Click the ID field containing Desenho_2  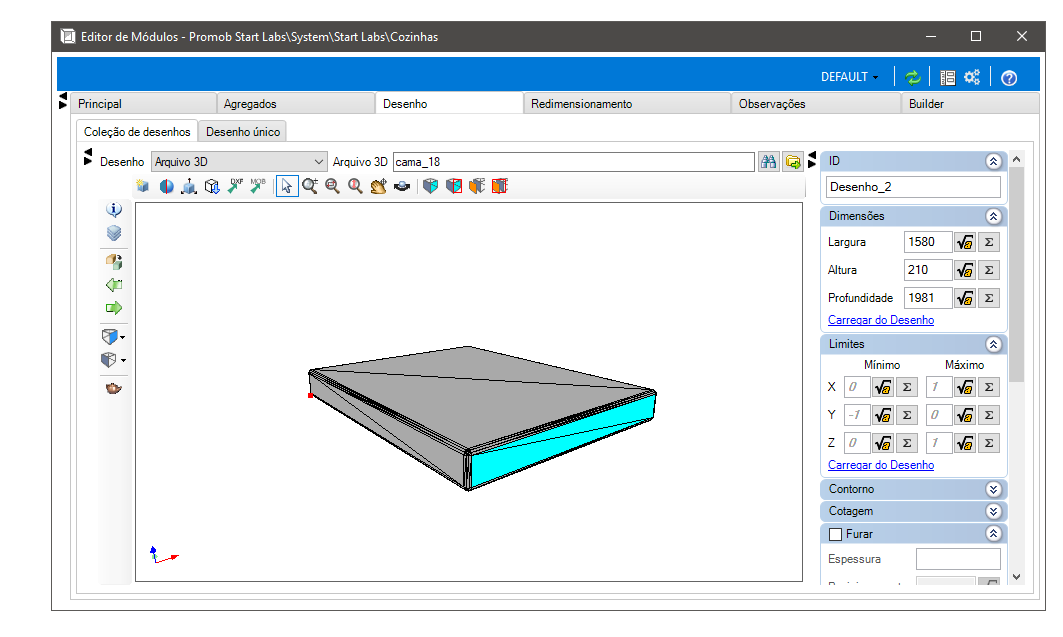913,187
